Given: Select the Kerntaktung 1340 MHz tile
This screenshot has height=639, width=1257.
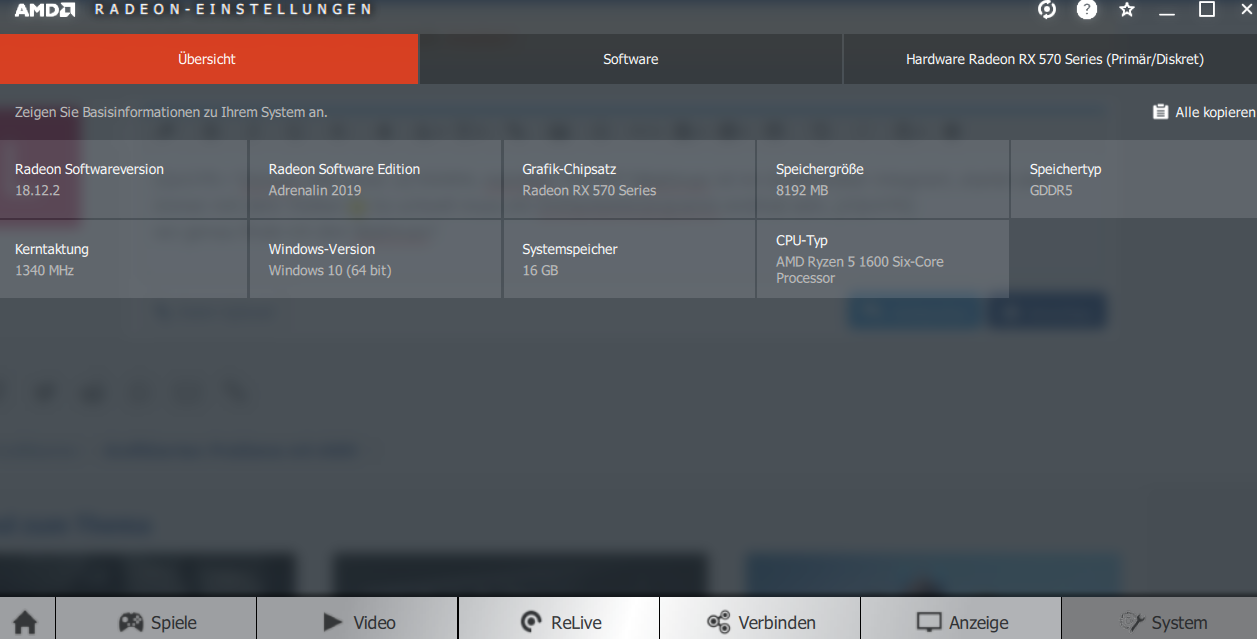Looking at the screenshot, I should click(123, 259).
